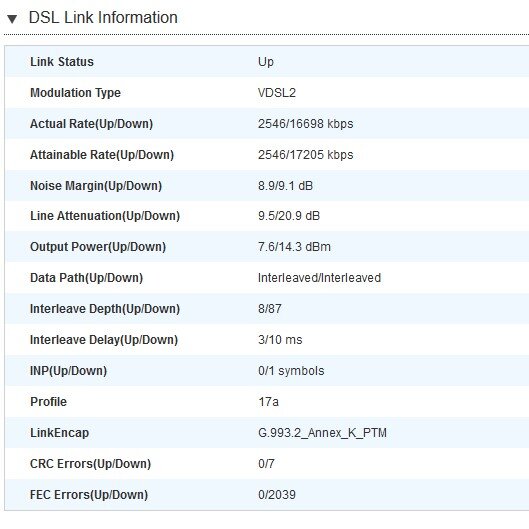
Task: Select the Modulation Type label
Action: pos(76,93)
